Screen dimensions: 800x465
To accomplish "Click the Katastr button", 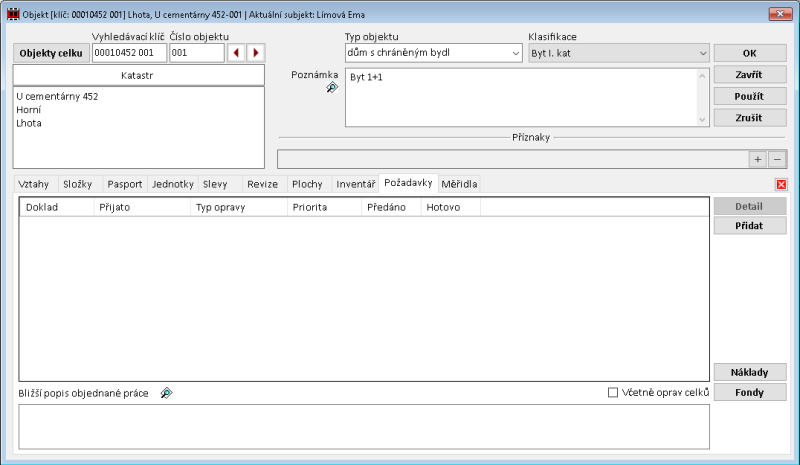I will [138, 75].
